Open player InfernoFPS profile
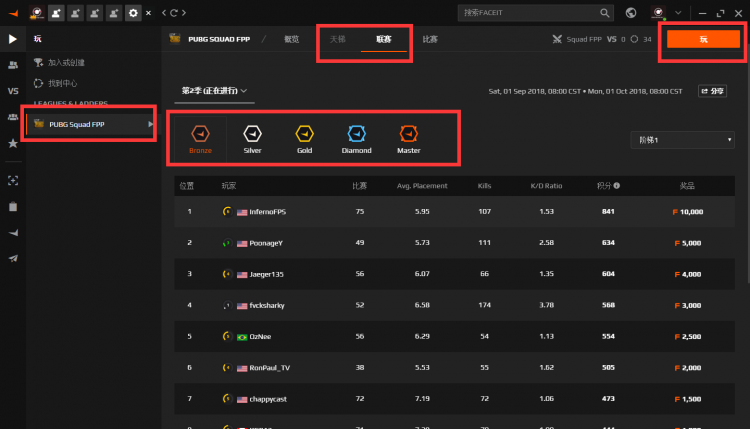 pos(267,211)
